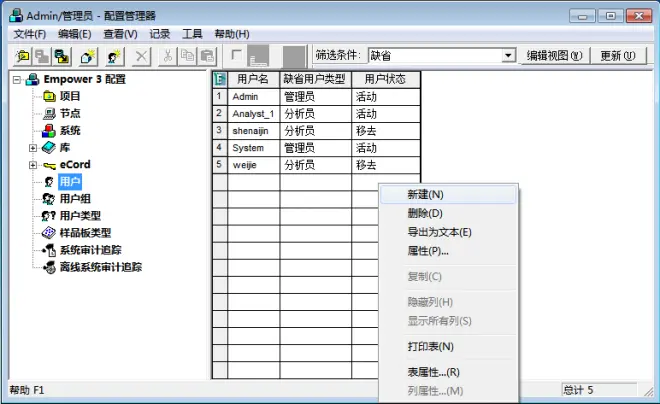
Task: Select row header number 3
Action: coord(219,131)
